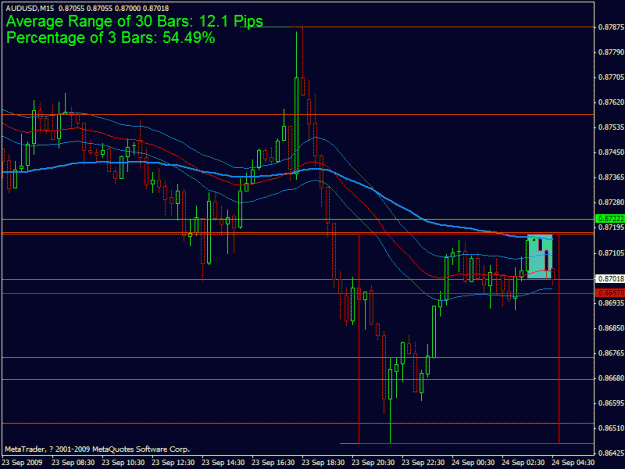Screen dimensions: 625x469
Task: Click the "23 Sep 22:30" time axis label
Action: coord(423,463)
